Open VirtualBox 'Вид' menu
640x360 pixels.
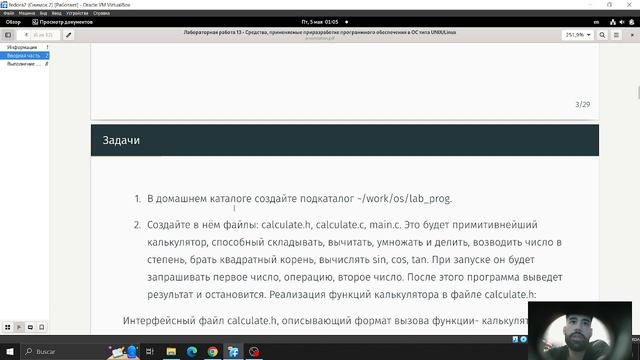pos(43,13)
